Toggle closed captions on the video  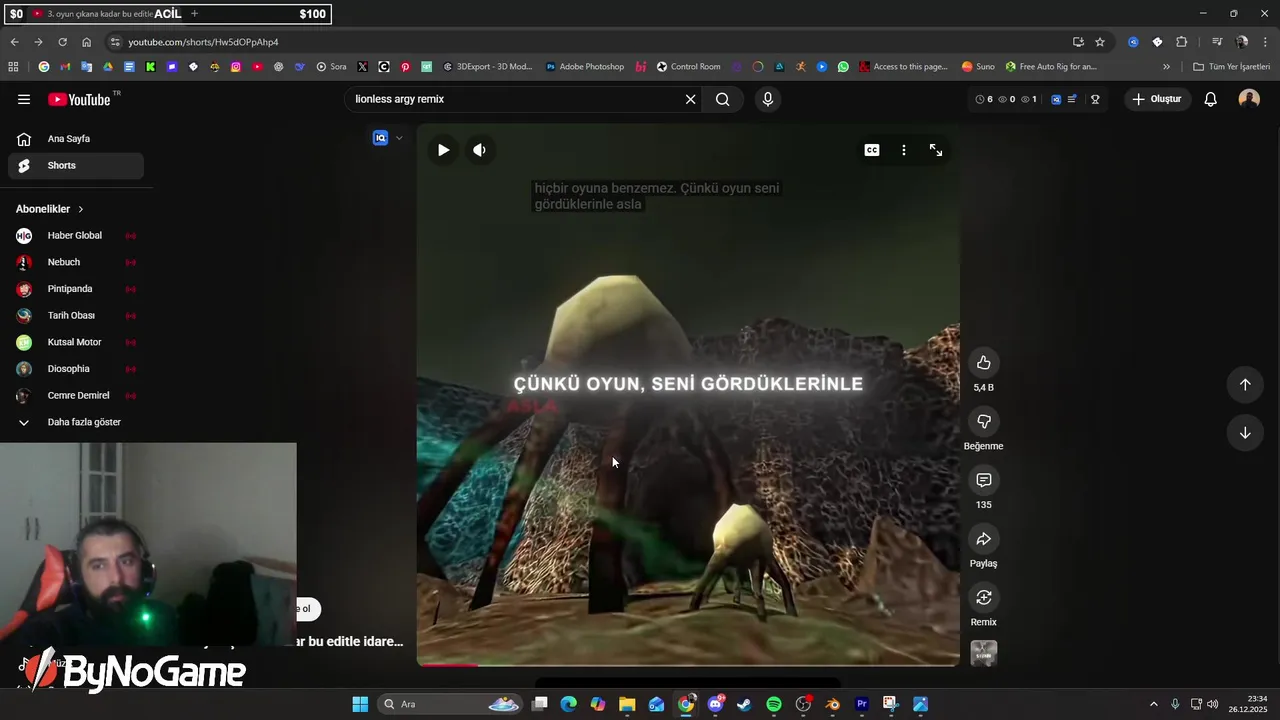[872, 150]
